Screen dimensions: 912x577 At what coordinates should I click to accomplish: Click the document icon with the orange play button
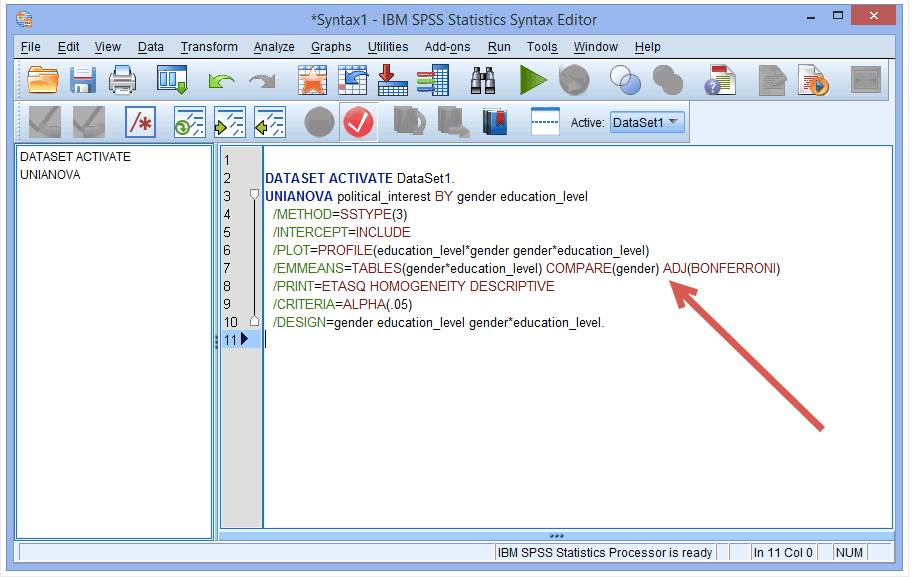coord(813,80)
